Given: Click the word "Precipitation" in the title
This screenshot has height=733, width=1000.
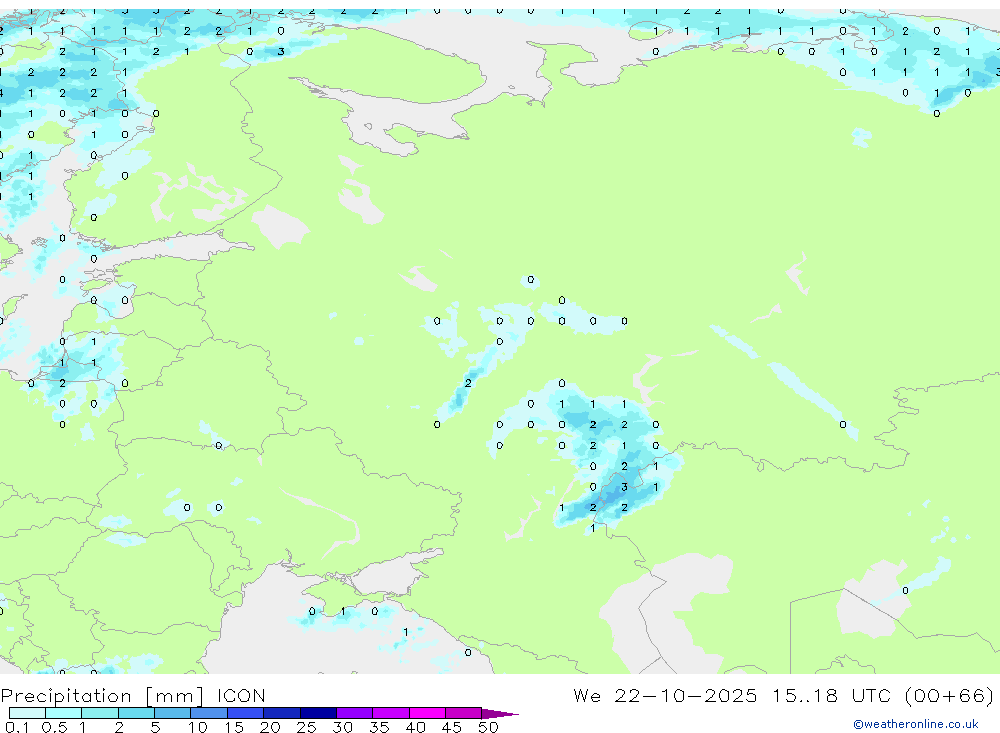Looking at the screenshot, I should pos(66,695).
